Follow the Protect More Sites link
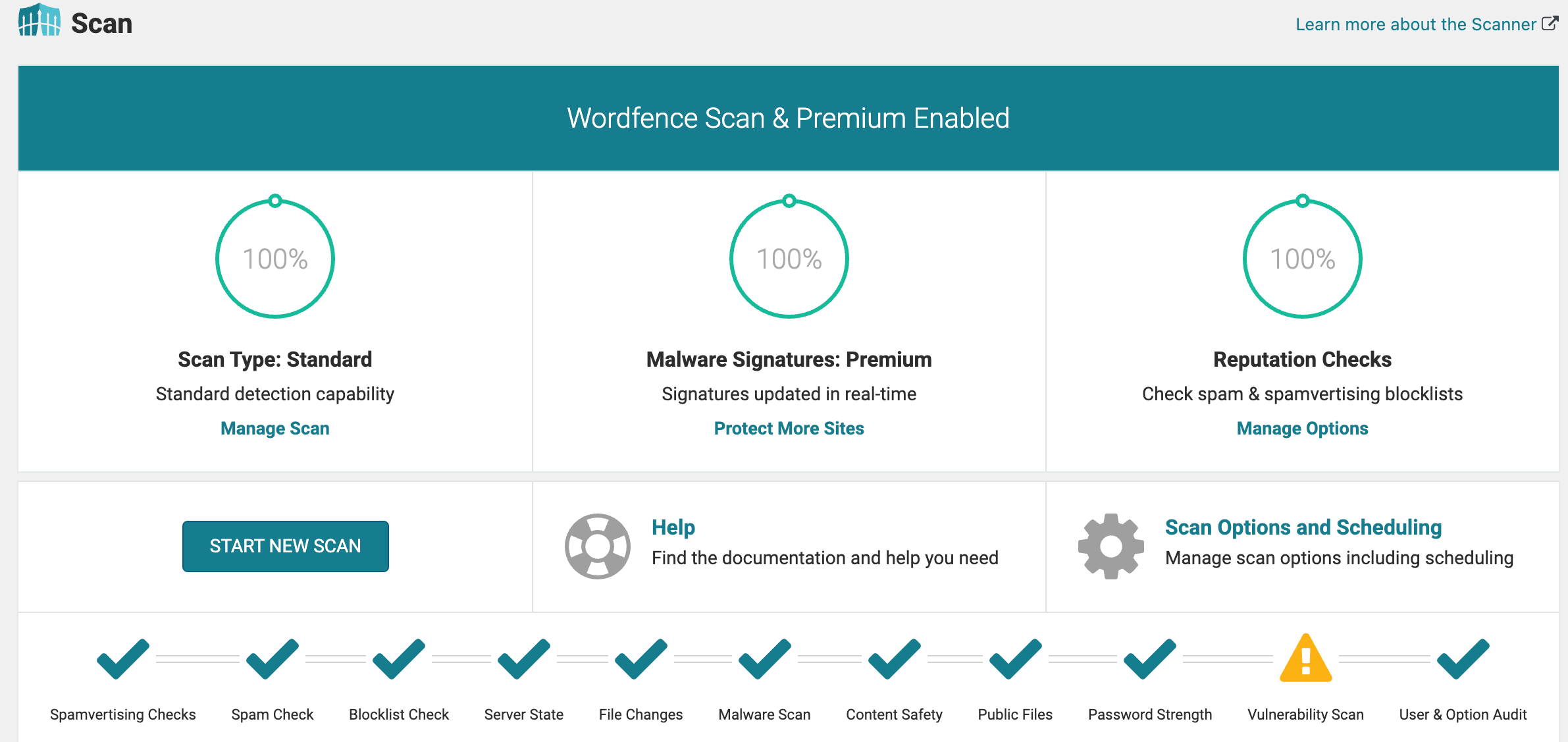 [788, 428]
